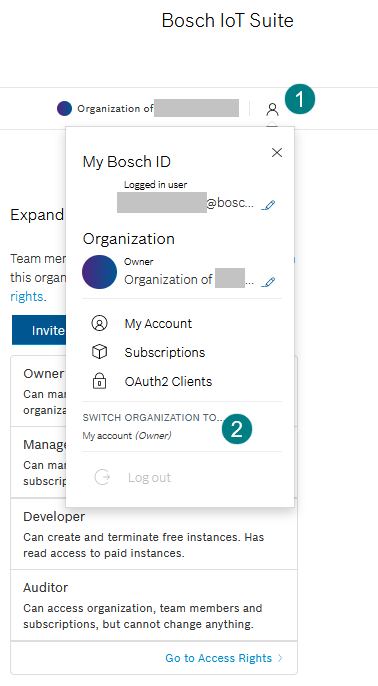Select header 'Organization of' label
This screenshot has height=686, width=378.
pyautogui.click(x=115, y=108)
